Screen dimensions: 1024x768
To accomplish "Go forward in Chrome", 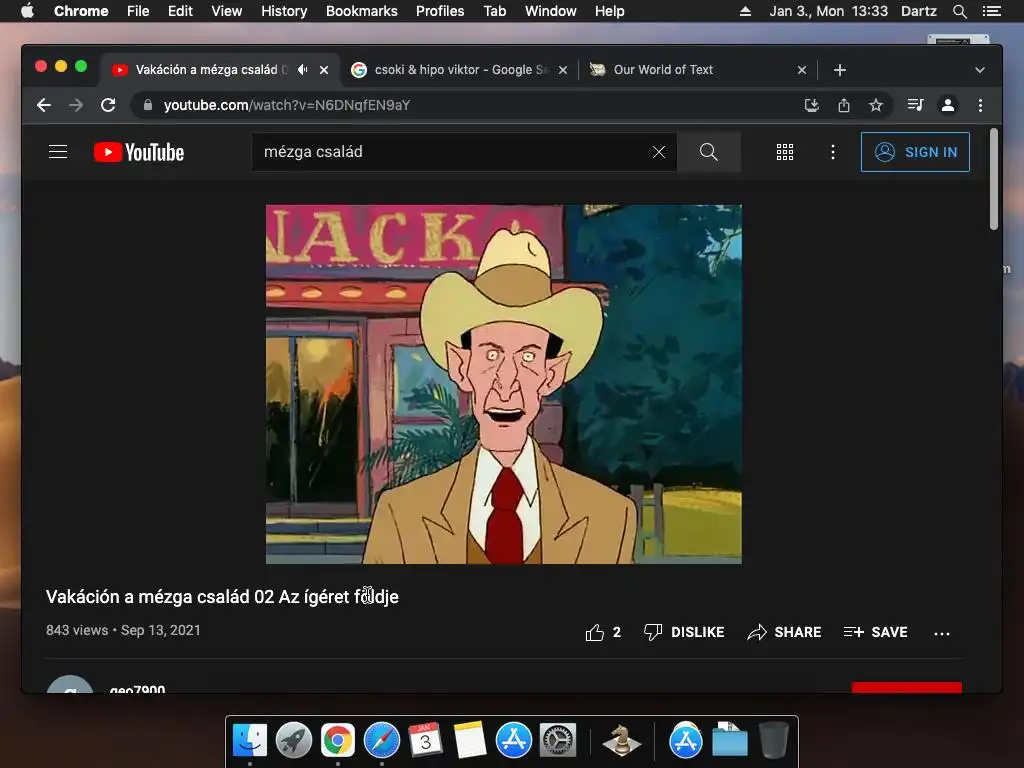I will click(76, 105).
